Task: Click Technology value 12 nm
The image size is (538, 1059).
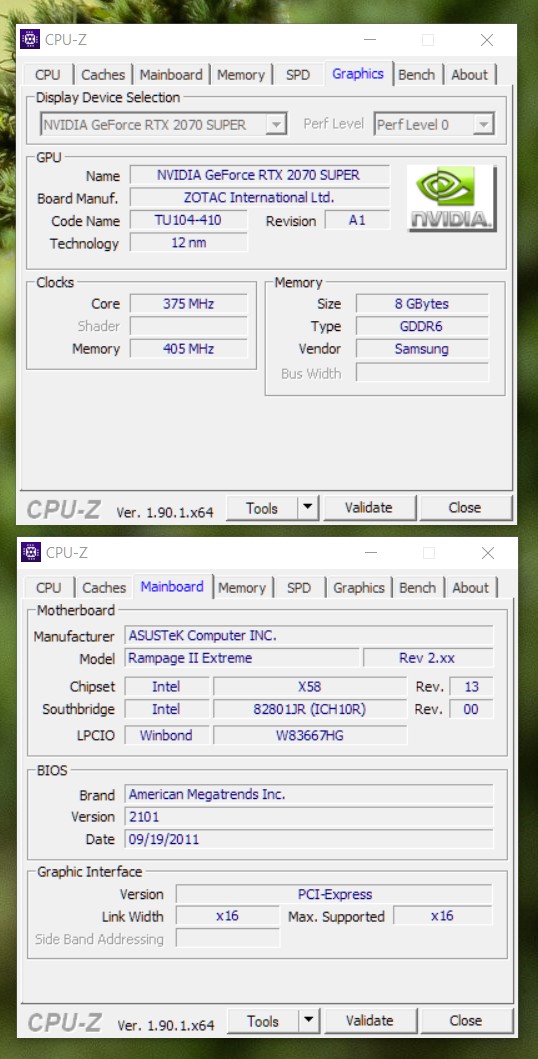Action: click(188, 242)
